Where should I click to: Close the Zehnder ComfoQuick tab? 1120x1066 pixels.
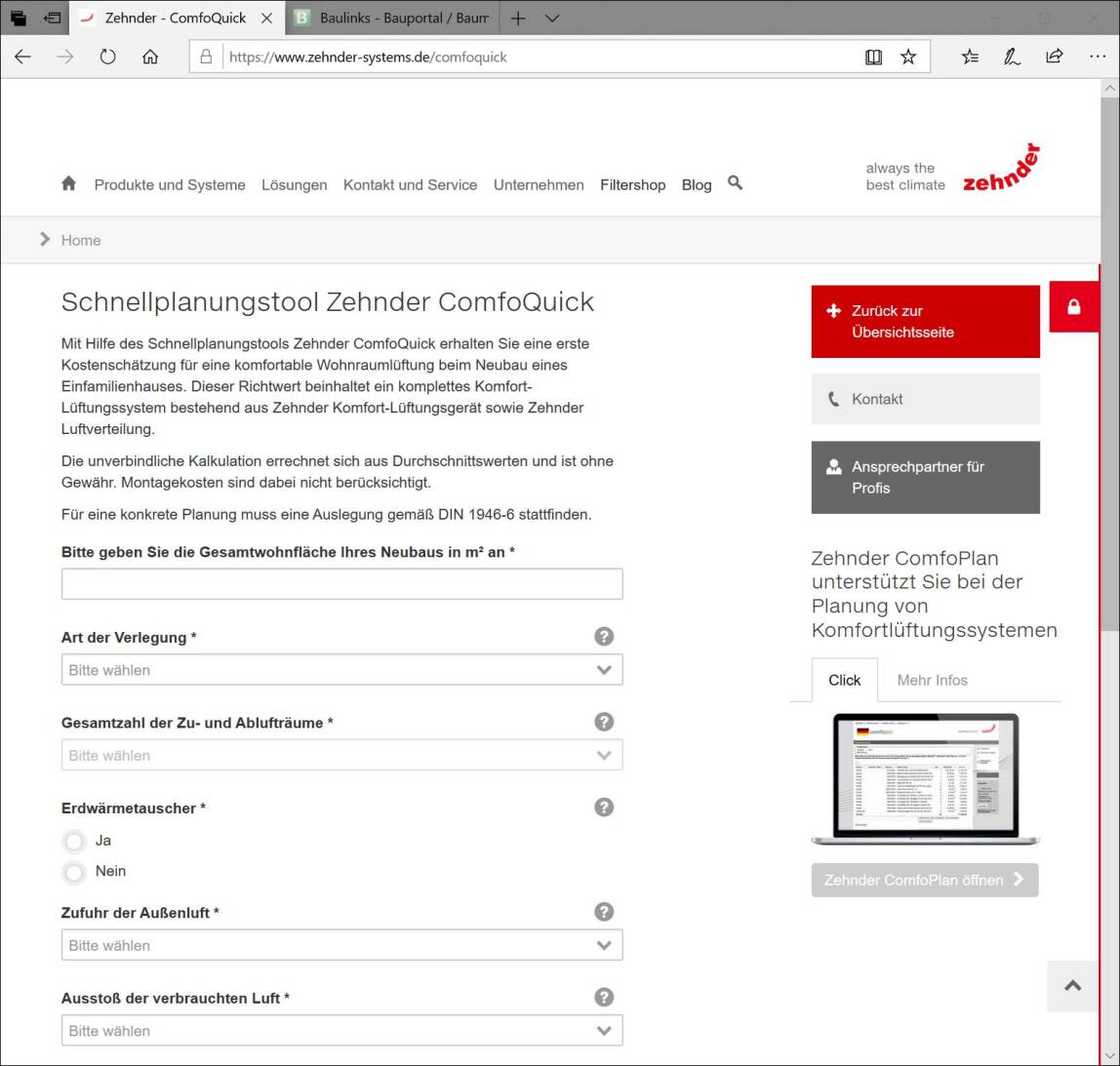point(266,18)
